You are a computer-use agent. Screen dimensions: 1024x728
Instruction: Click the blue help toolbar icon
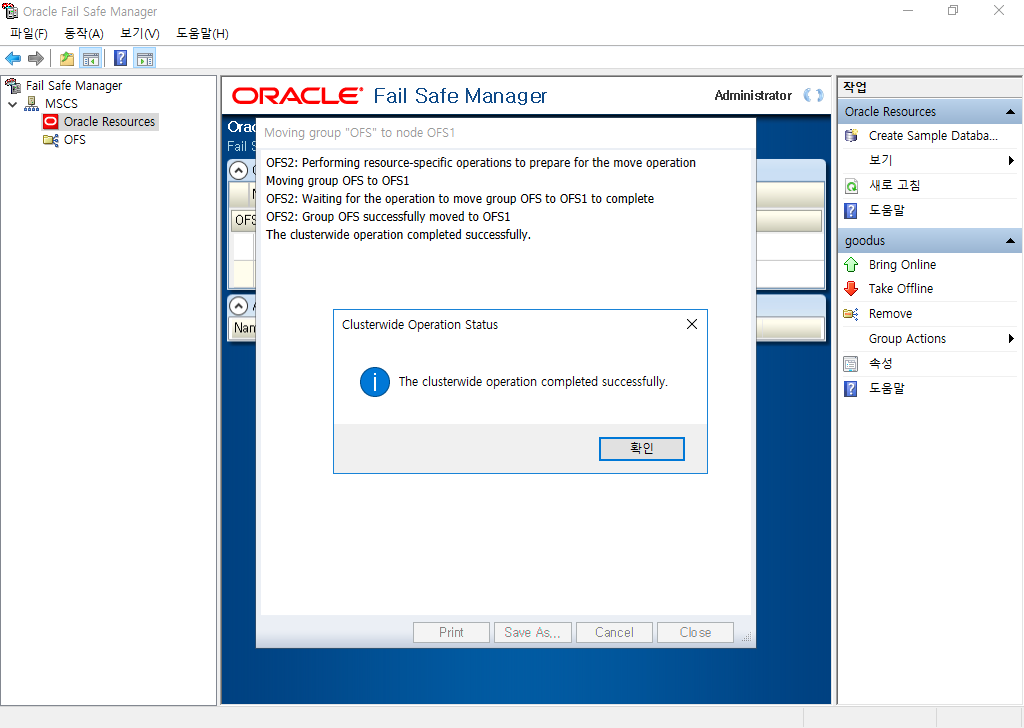(x=121, y=59)
